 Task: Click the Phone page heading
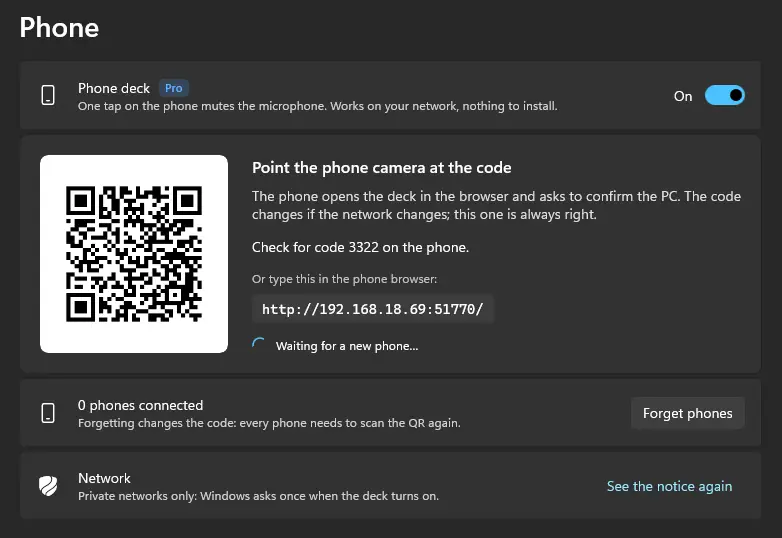coord(59,27)
